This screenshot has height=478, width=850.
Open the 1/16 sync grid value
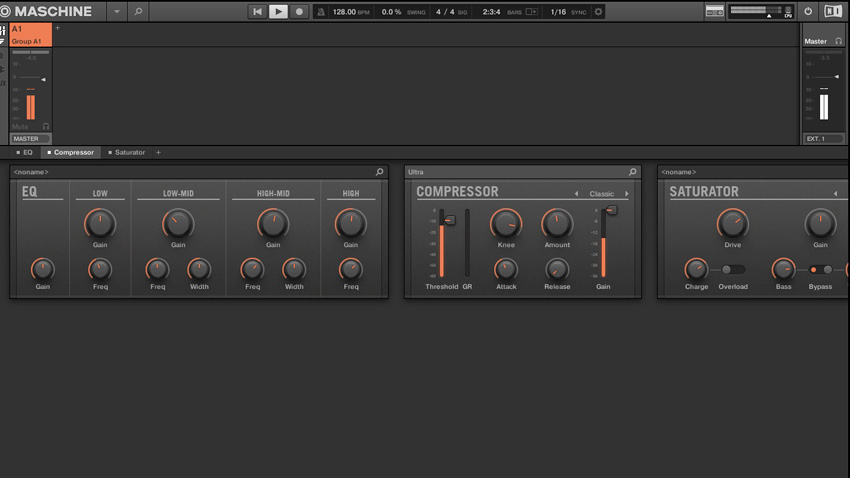(x=558, y=12)
